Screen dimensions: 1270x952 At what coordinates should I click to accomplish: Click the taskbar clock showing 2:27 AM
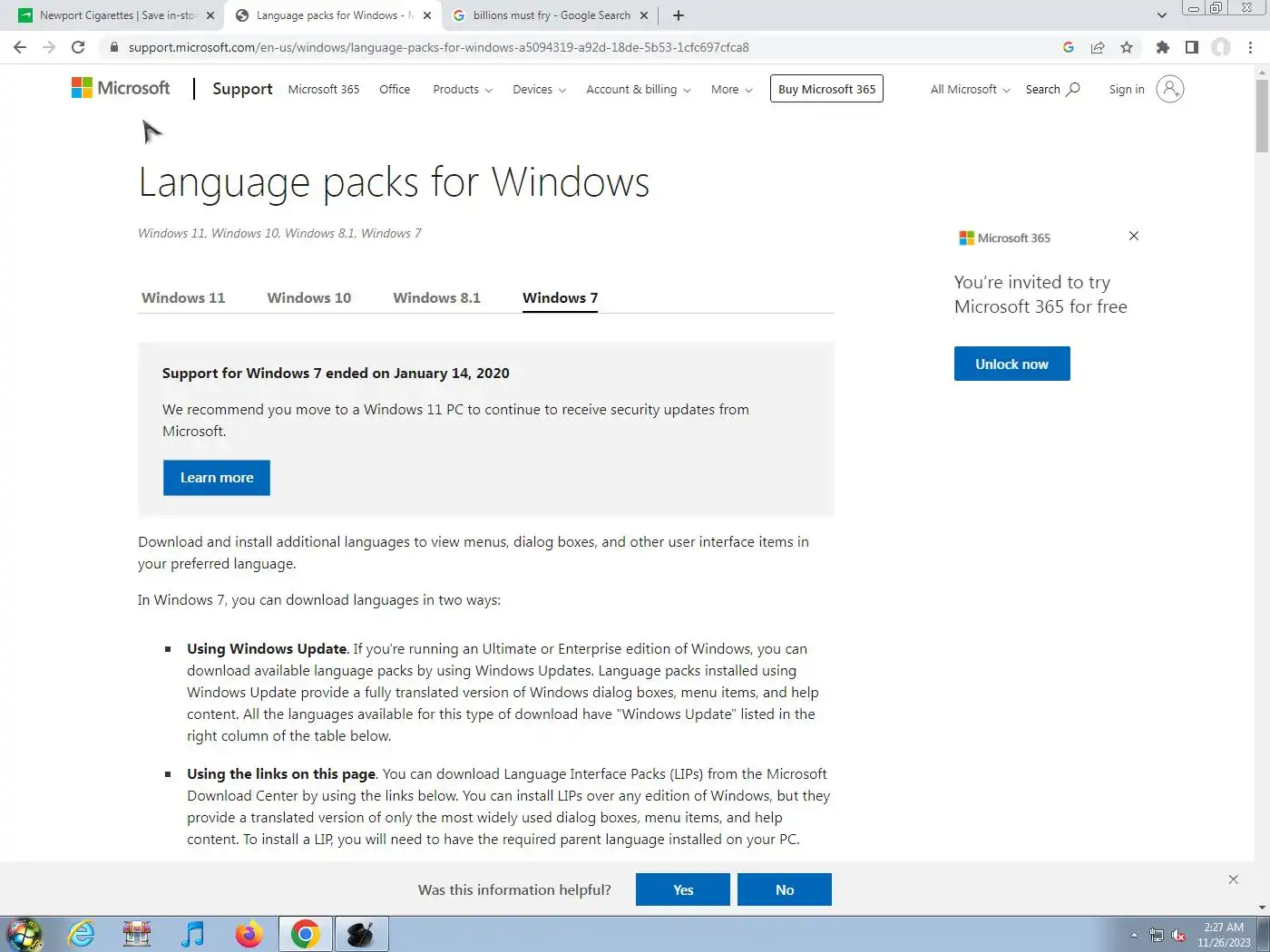(x=1224, y=935)
